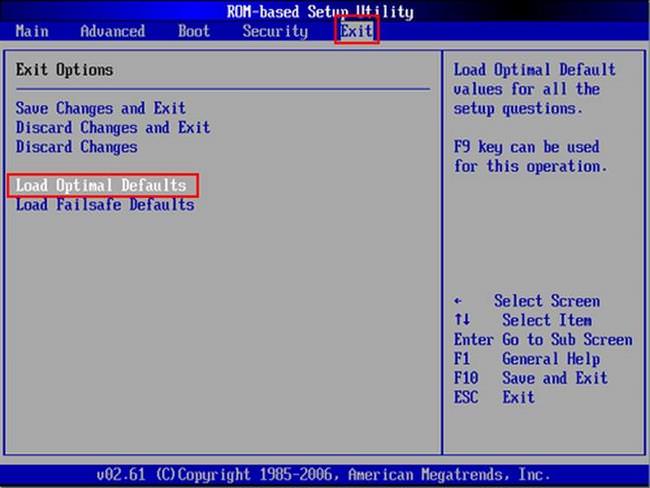Click the ESC Exit hint
Viewport: 650px width, 488px height.
click(x=494, y=397)
